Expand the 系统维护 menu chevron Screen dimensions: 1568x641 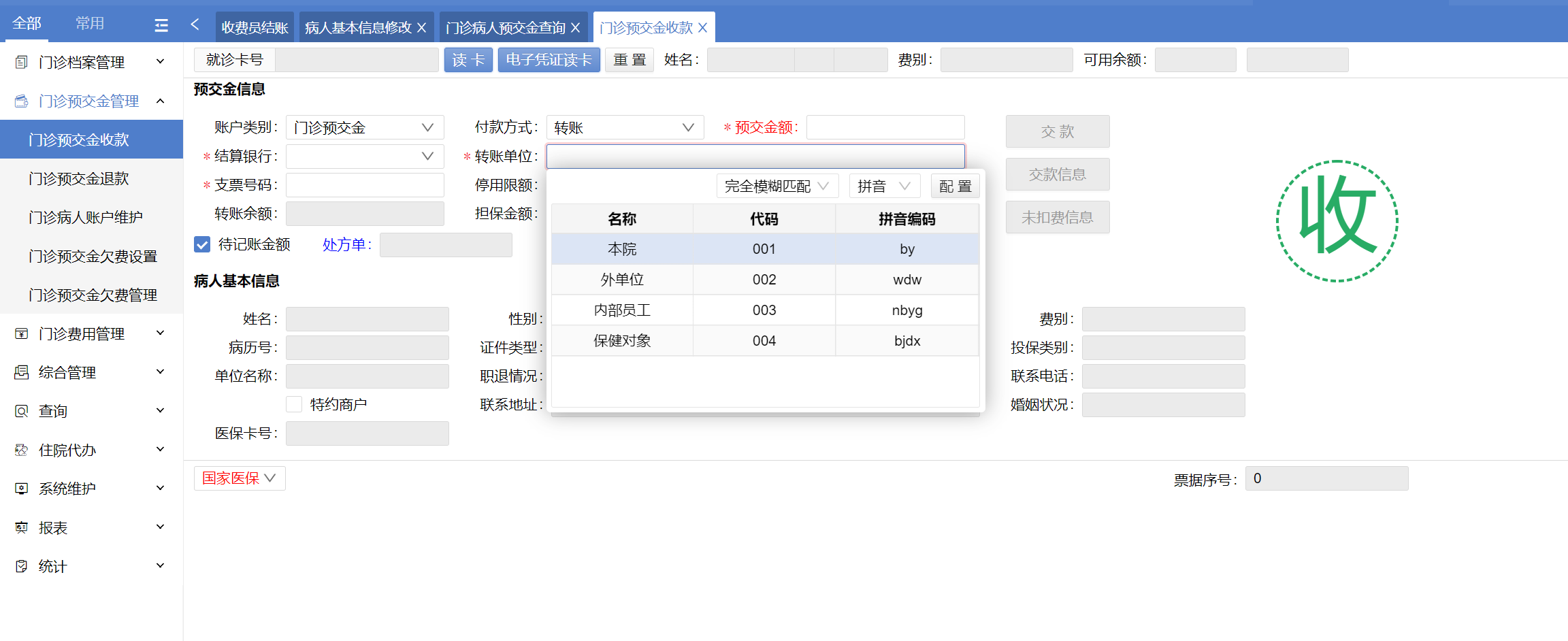tap(161, 489)
